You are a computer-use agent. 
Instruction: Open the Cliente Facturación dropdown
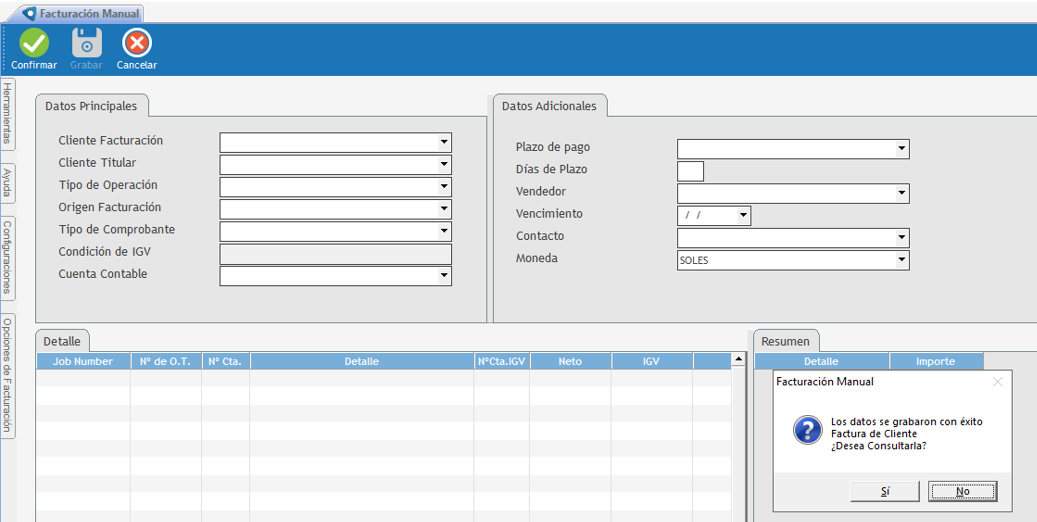(444, 143)
